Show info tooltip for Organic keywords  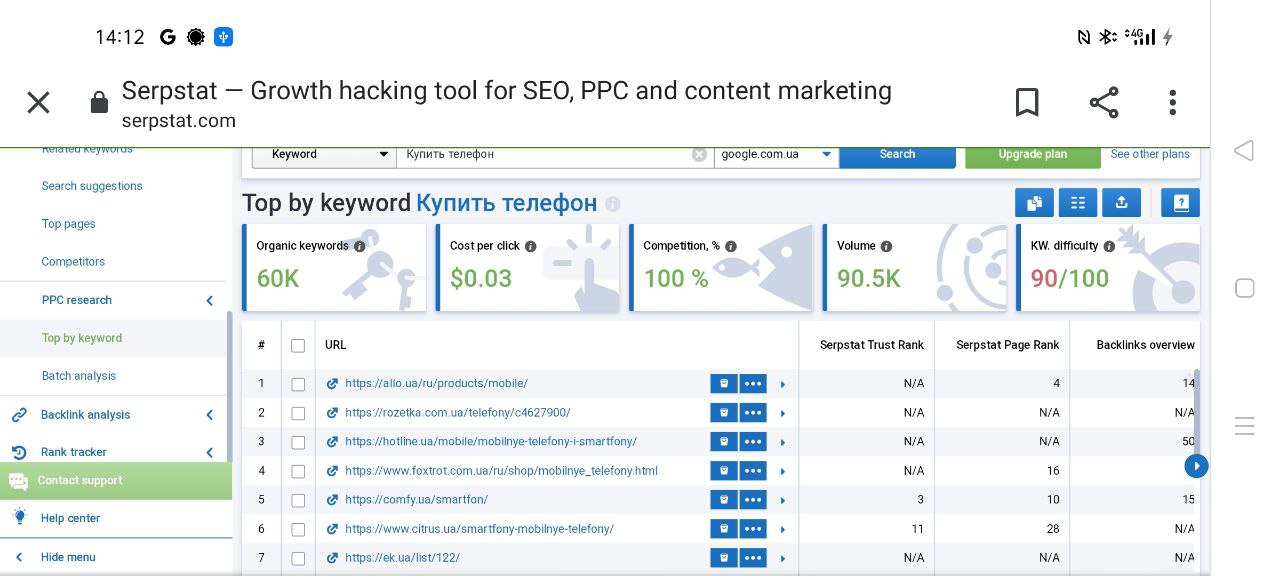point(360,246)
